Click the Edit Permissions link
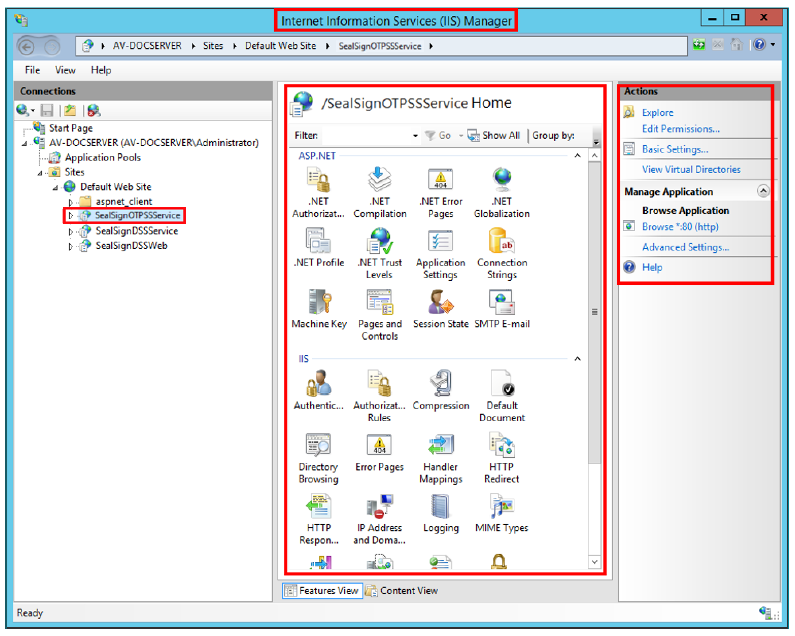 [x=680, y=129]
